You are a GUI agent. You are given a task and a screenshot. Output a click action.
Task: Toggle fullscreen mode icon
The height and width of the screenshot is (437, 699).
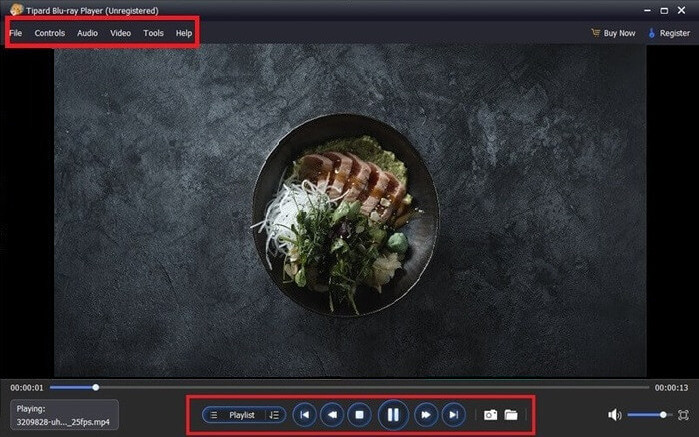683,415
